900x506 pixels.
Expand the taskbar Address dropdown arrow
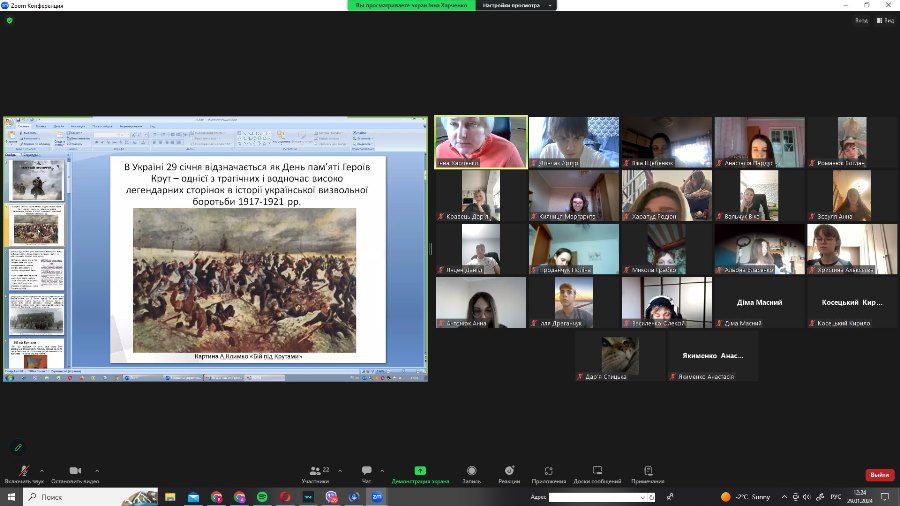click(643, 497)
